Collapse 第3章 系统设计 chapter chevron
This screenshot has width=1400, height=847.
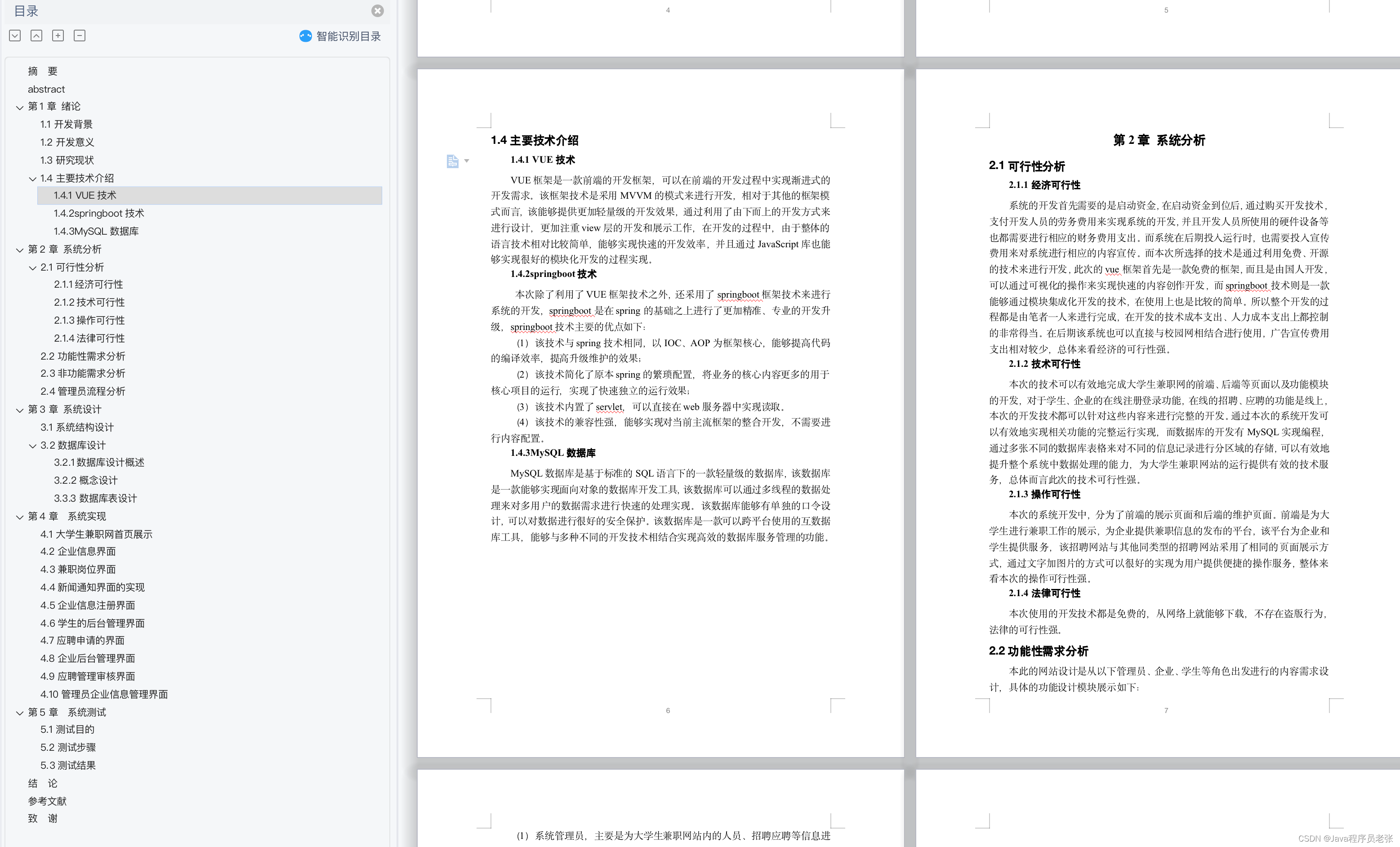(20, 410)
